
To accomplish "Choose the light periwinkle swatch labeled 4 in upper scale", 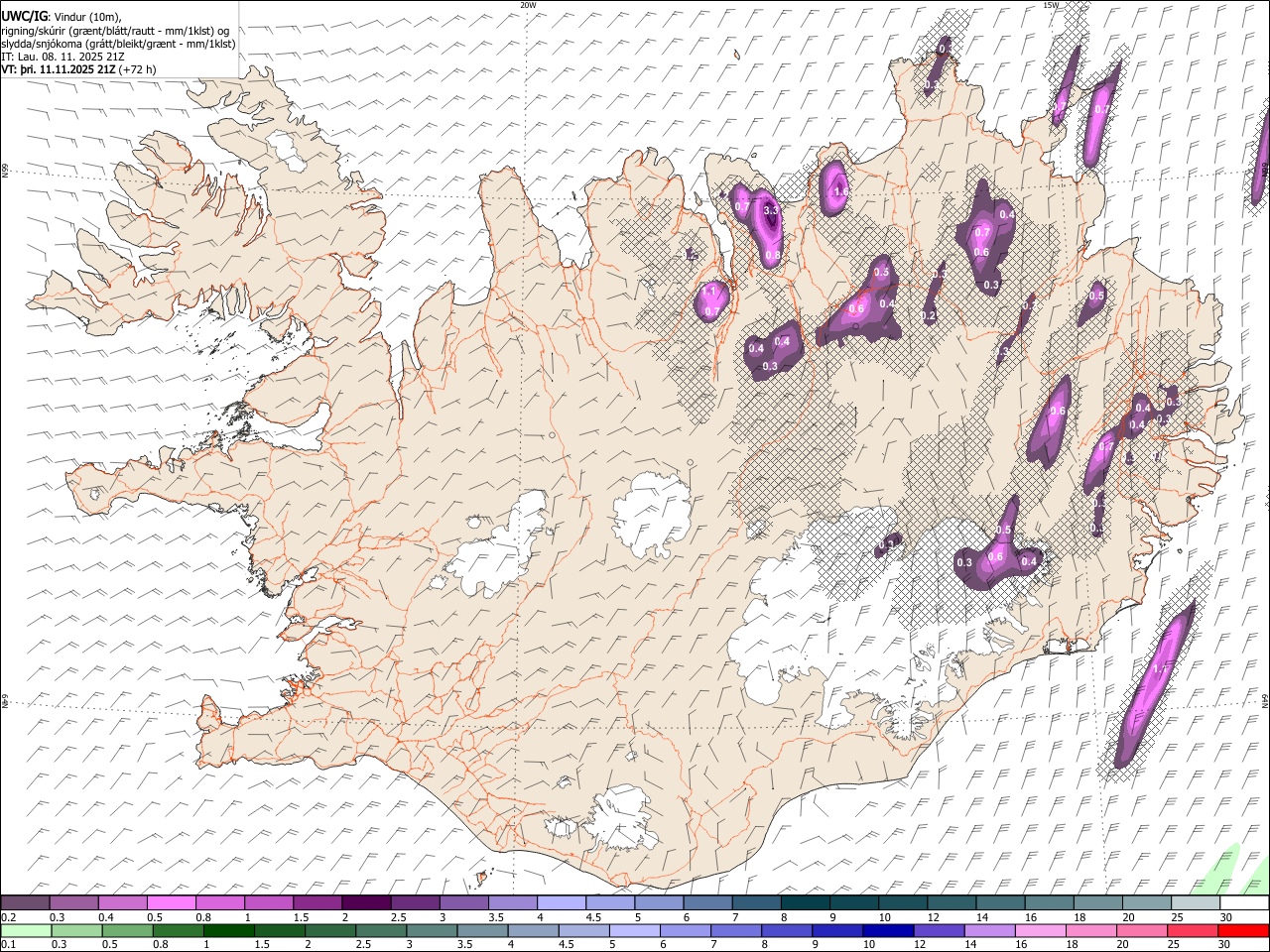I will [562, 903].
